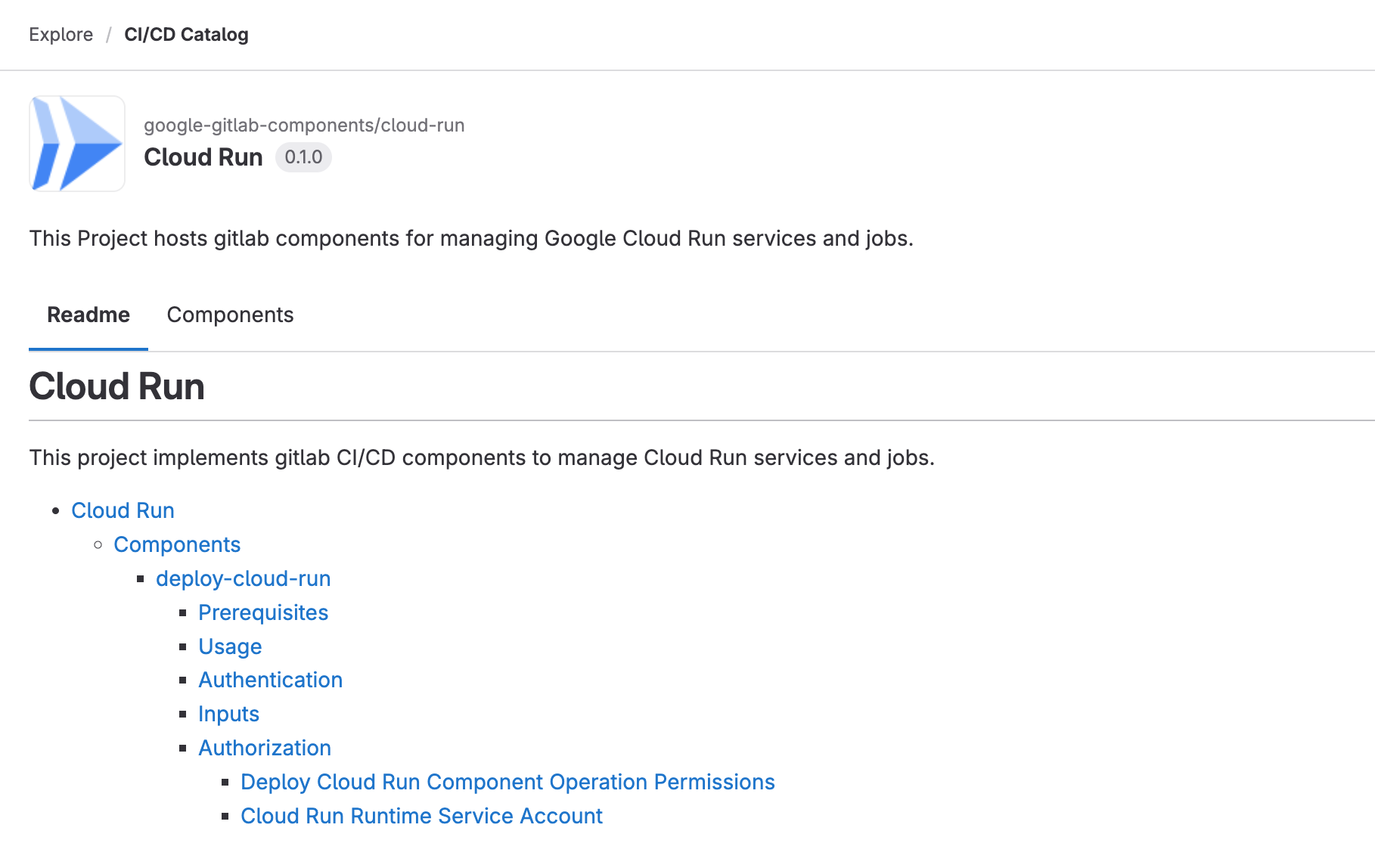Click the Cloud Run readme heading
Image resolution: width=1375 pixels, height=868 pixels.
pos(117,386)
